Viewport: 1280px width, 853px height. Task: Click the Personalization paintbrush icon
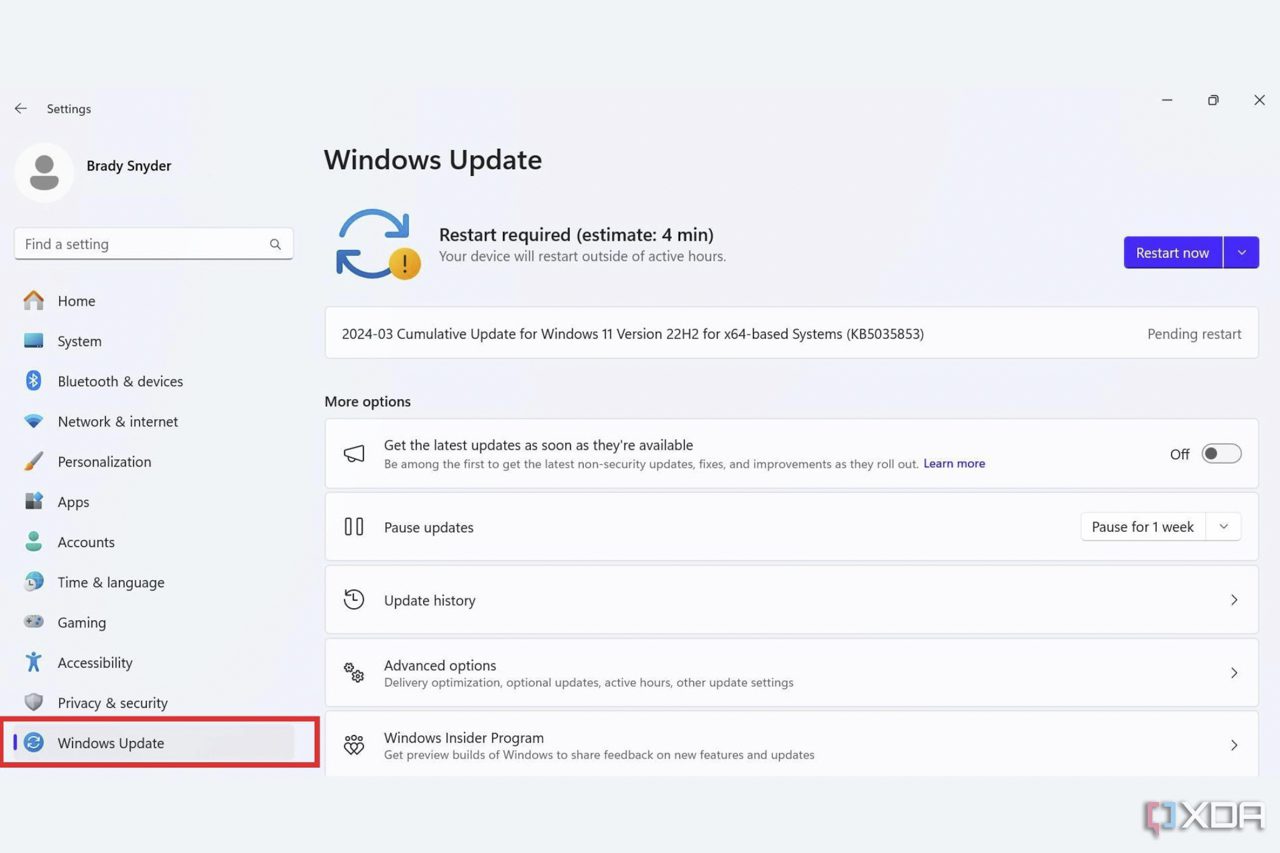coord(34,461)
